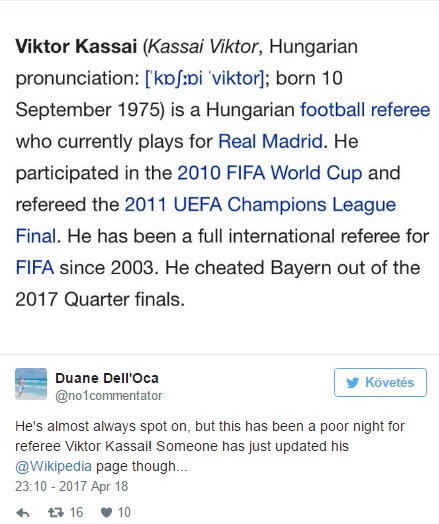
Task: Follow user with Követés button
Action: pyautogui.click(x=380, y=382)
